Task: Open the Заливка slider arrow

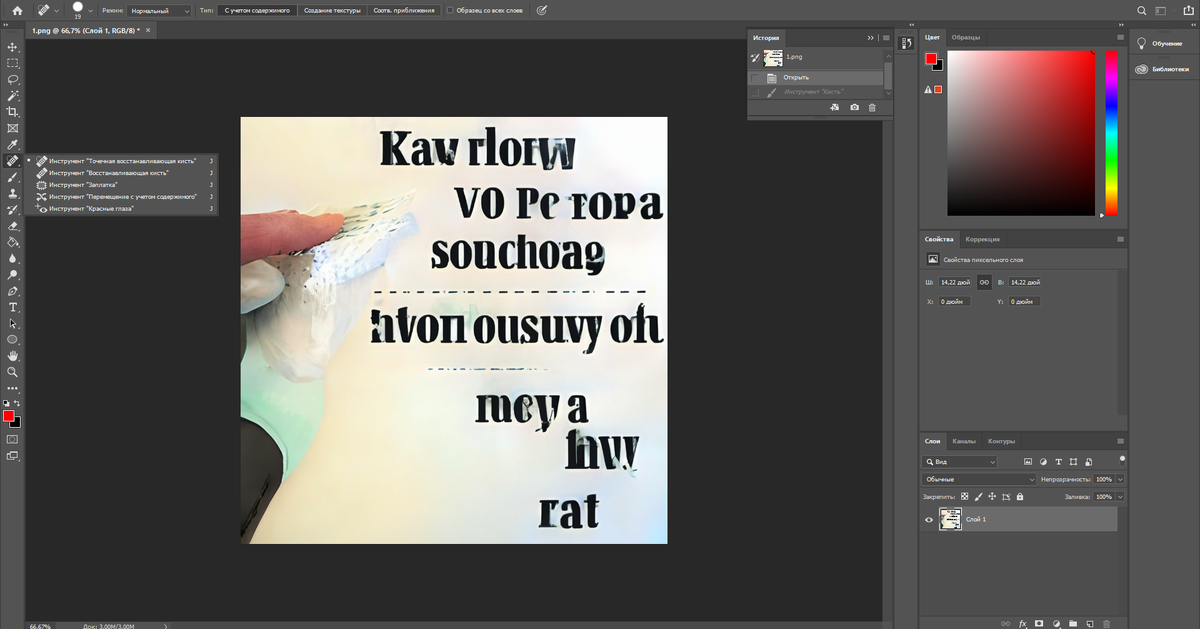Action: click(x=1120, y=496)
